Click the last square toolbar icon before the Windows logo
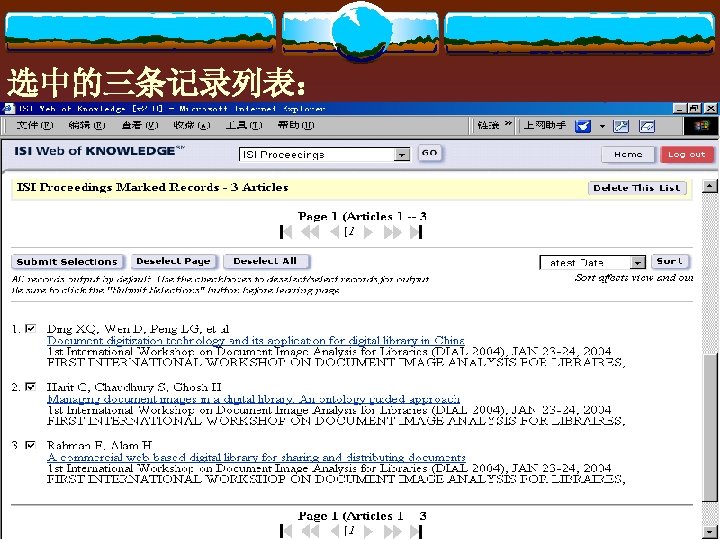Image resolution: width=720 pixels, height=540 pixels. tap(647, 126)
